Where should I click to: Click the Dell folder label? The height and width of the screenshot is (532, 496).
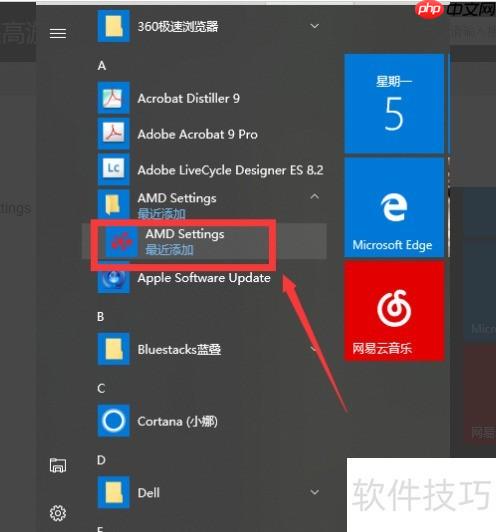(149, 493)
